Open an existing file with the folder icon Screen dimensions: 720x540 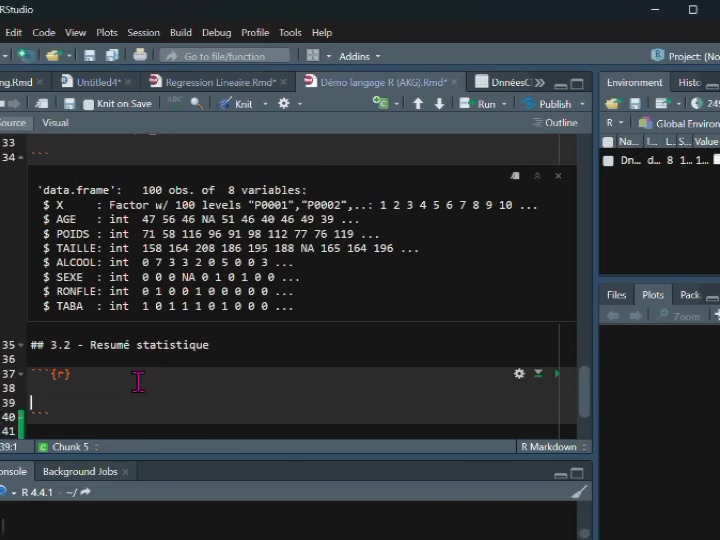54,56
